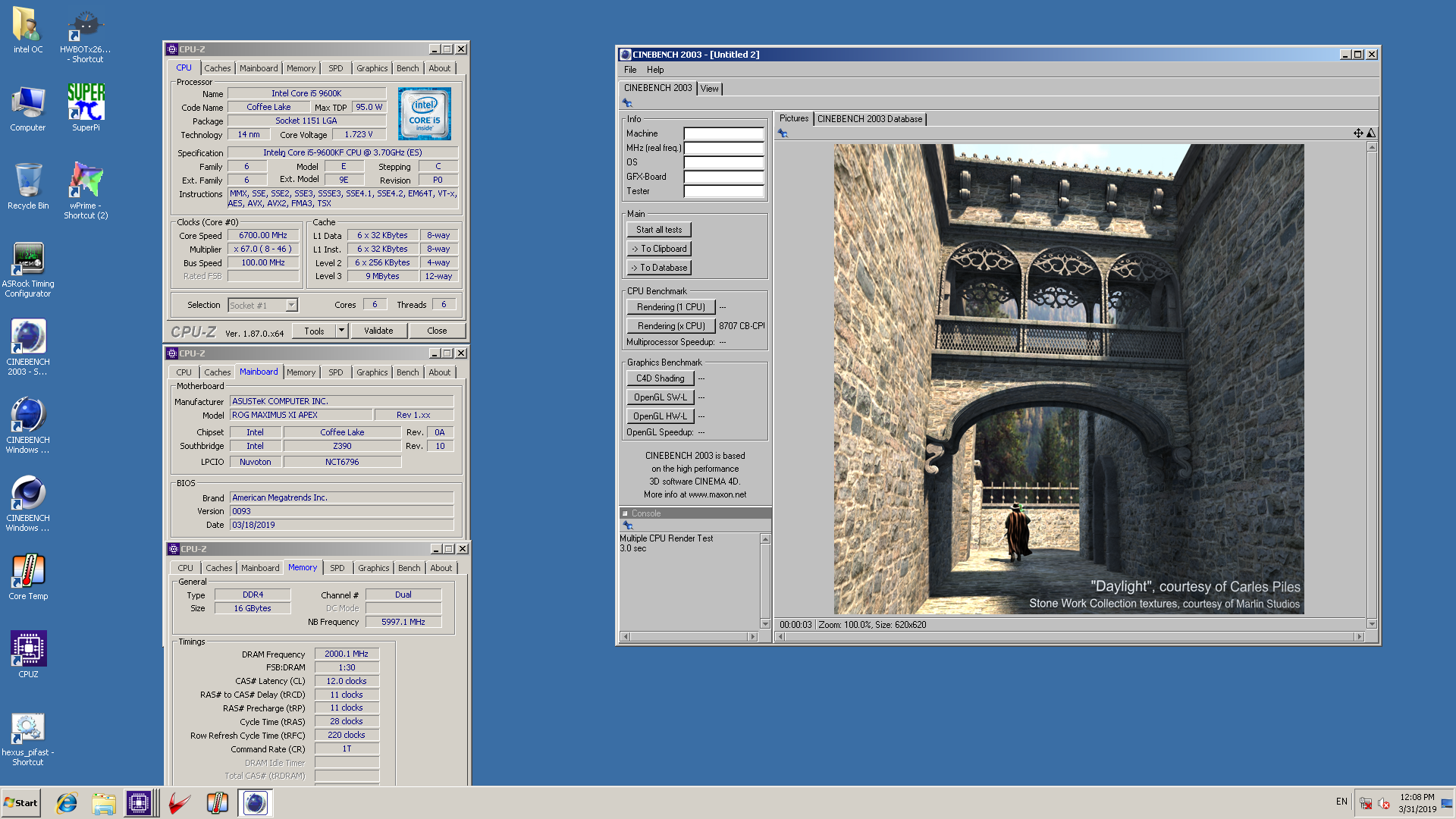
Task: Click the red swoosh taskbar icon
Action: (180, 803)
